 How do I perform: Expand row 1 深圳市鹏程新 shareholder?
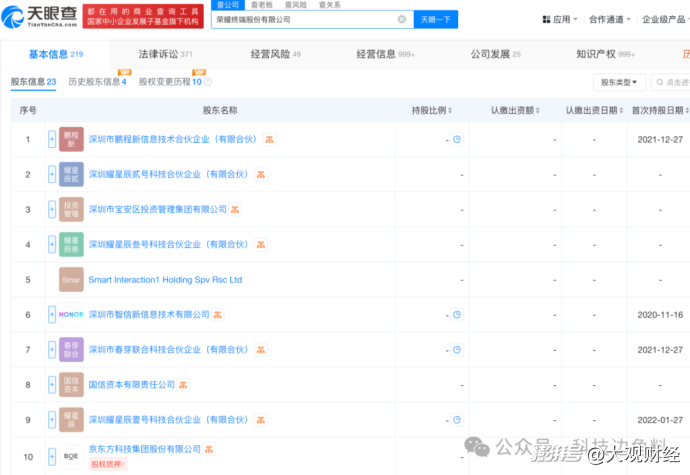pos(52,139)
